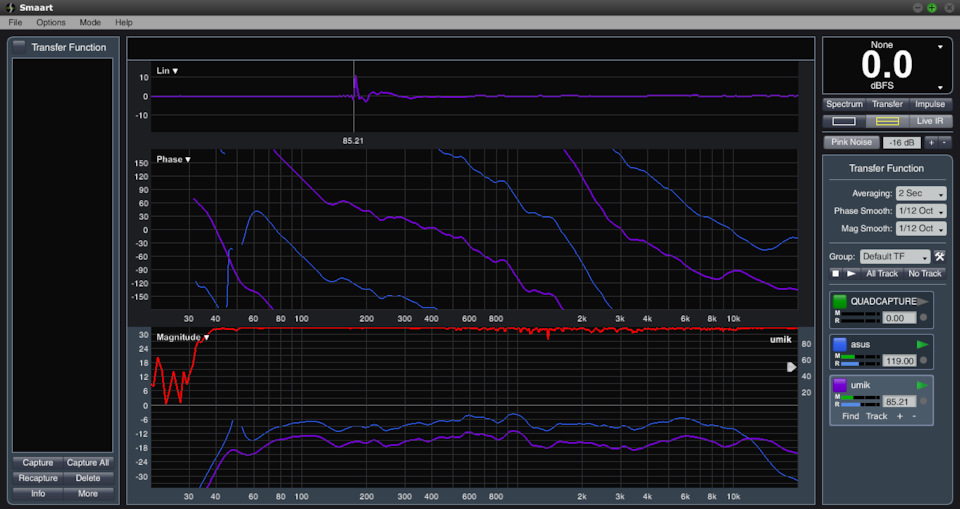Toggle the Live IR display
This screenshot has width=960, height=509.
point(930,121)
